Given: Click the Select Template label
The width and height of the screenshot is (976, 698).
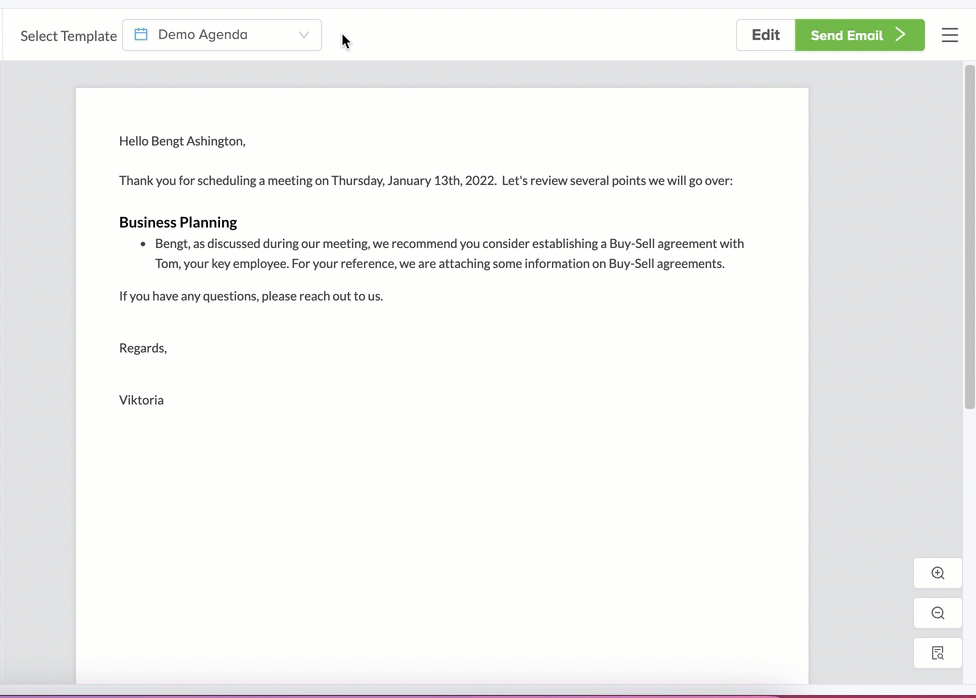Looking at the screenshot, I should [68, 36].
